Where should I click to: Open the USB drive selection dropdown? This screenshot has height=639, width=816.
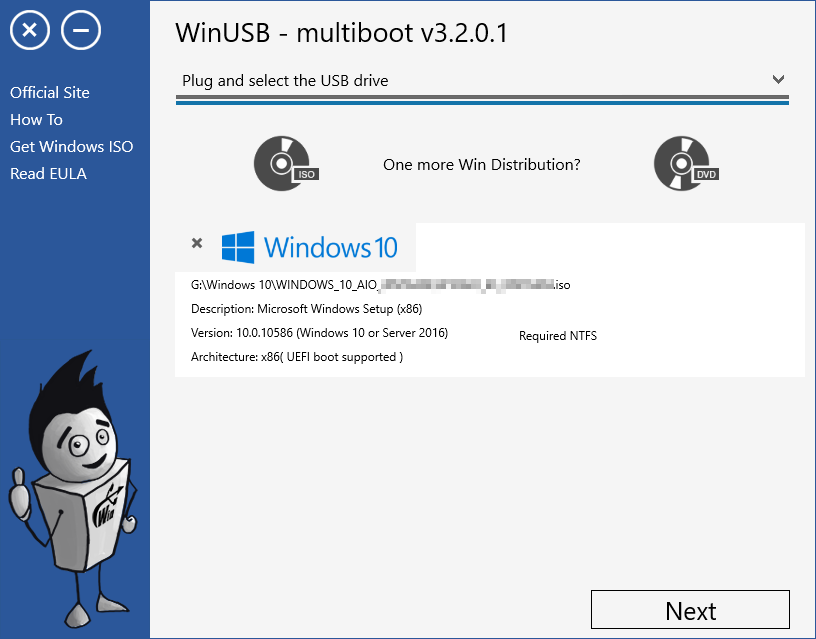click(480, 81)
